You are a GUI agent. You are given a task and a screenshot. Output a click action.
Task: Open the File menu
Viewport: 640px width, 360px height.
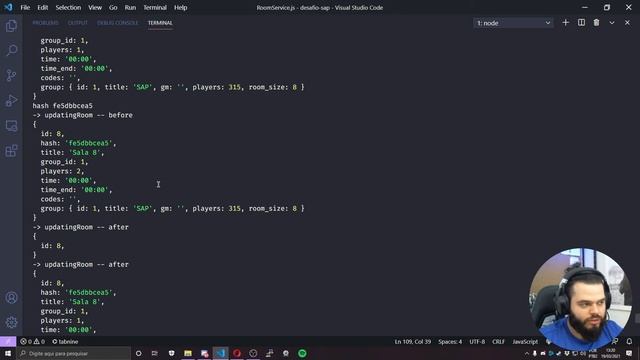pyautogui.click(x=25, y=7)
